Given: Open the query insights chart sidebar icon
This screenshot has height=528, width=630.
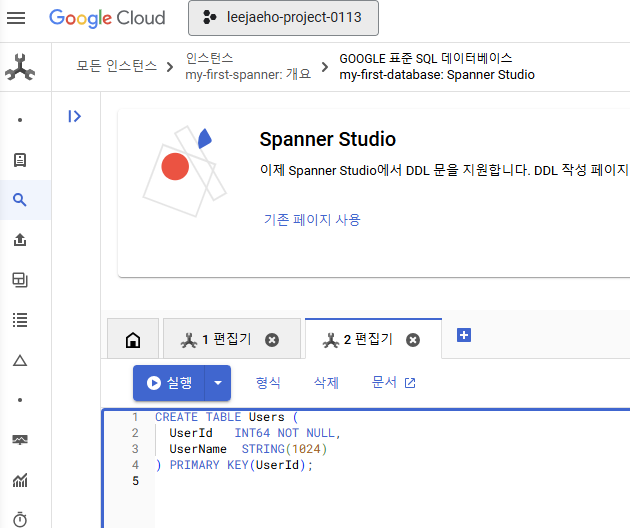Looking at the screenshot, I should click(x=20, y=480).
